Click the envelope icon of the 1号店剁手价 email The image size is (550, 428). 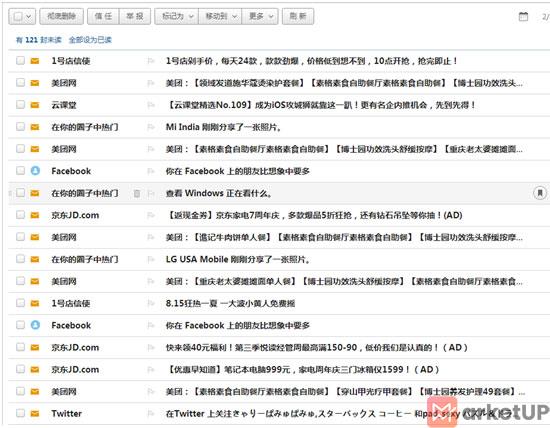(x=35, y=61)
